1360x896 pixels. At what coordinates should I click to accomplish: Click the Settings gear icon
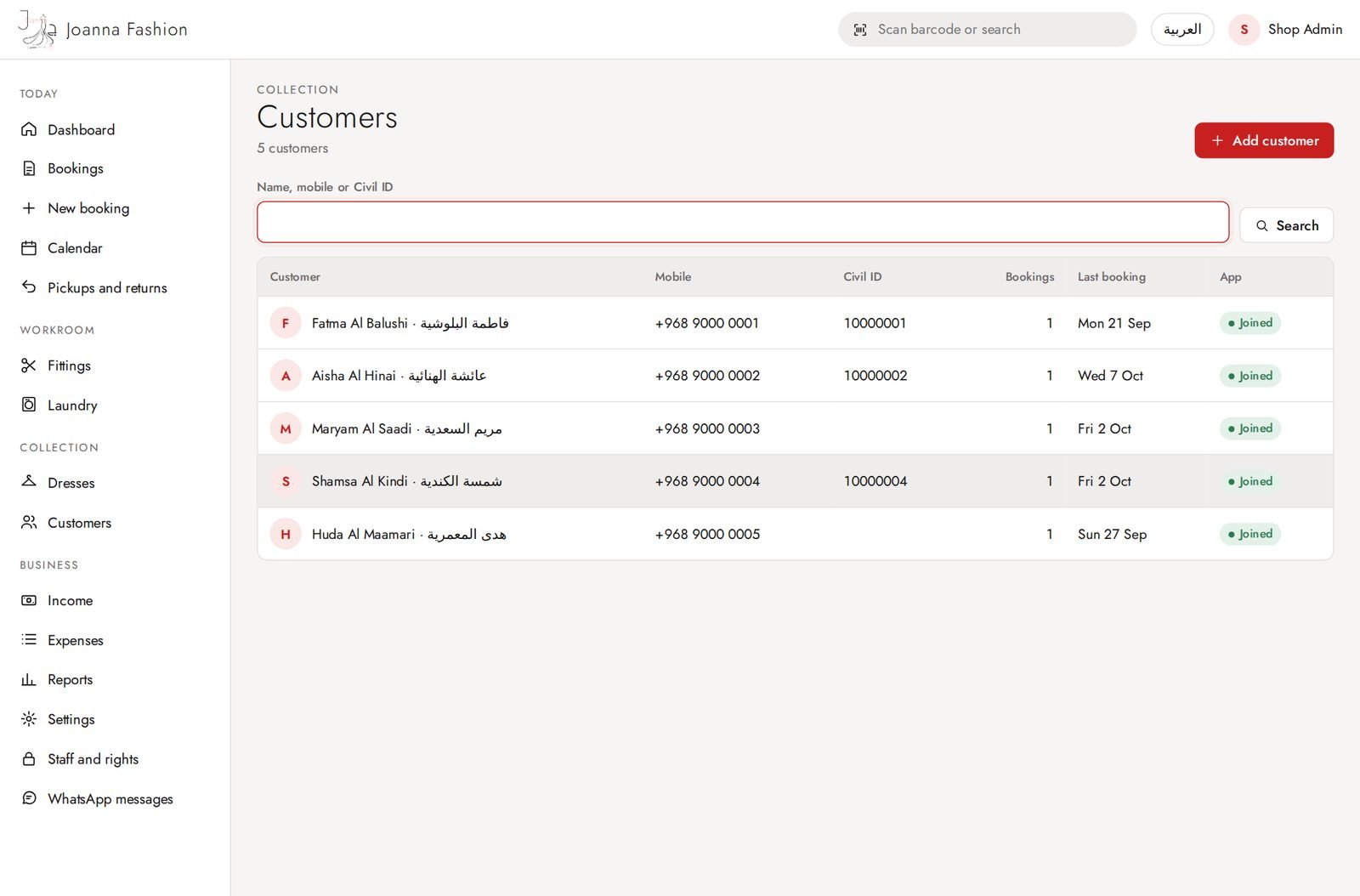29,719
